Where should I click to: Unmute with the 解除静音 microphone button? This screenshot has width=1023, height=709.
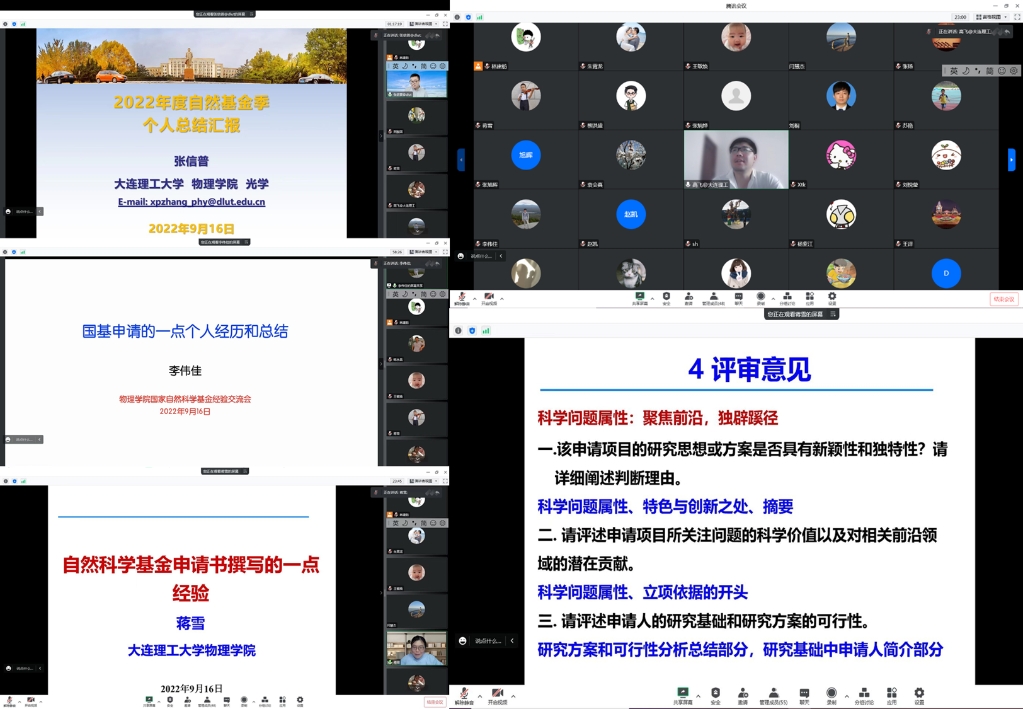click(x=463, y=692)
